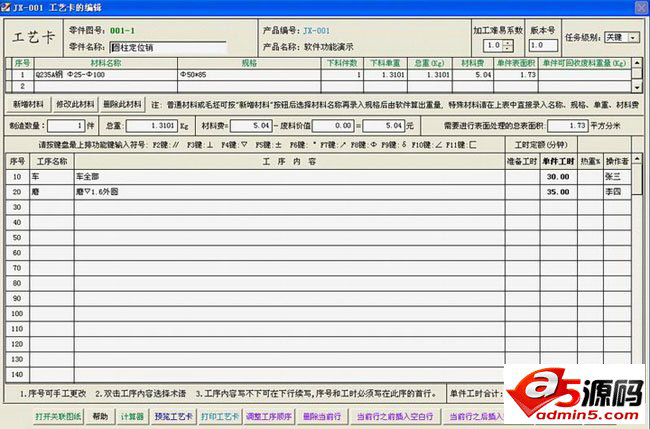This screenshot has height=429, width=650.
Task: Click the process table scroll up arrow
Action: tap(637, 159)
